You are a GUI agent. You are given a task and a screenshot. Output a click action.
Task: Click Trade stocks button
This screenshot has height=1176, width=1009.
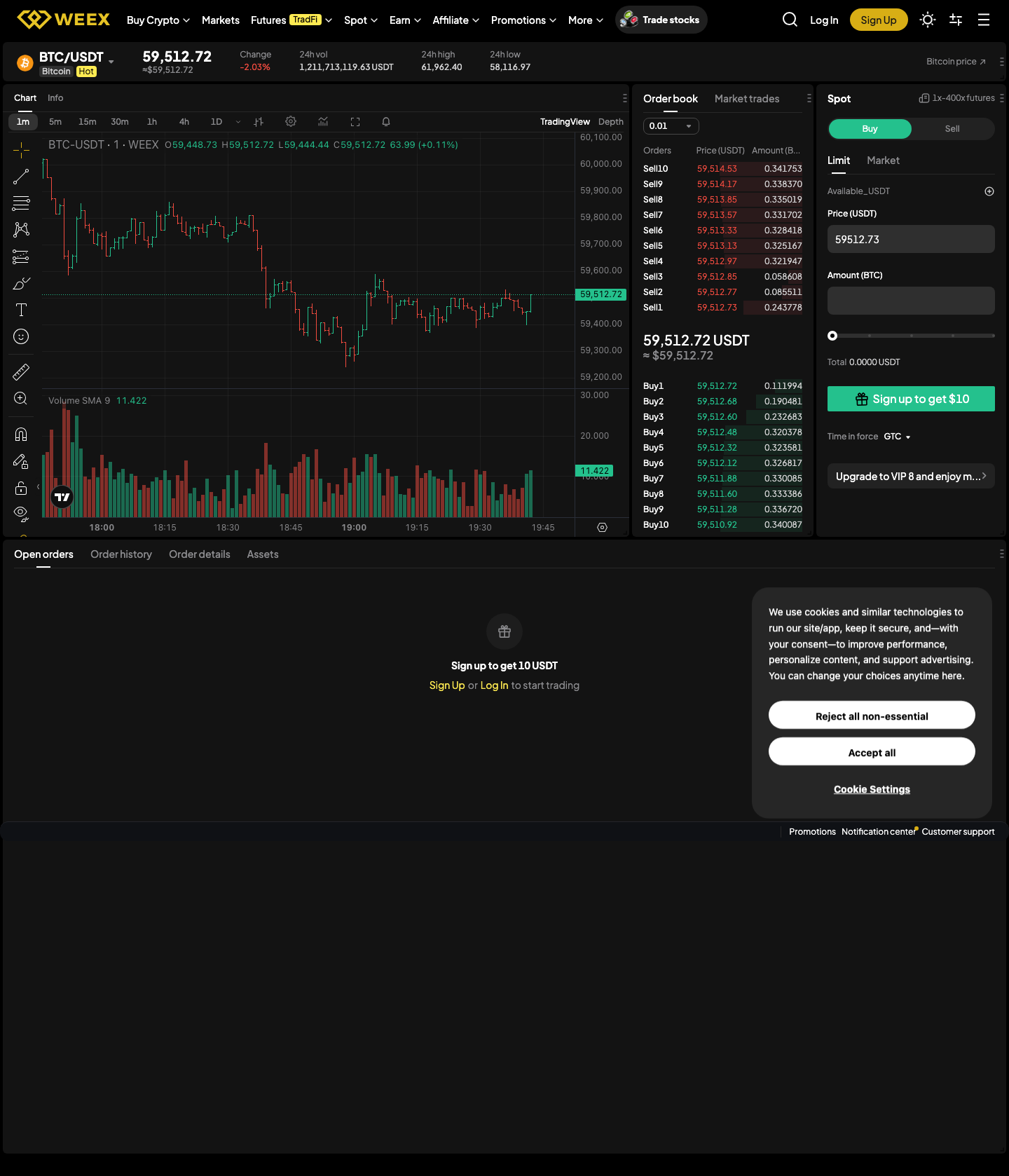661,20
